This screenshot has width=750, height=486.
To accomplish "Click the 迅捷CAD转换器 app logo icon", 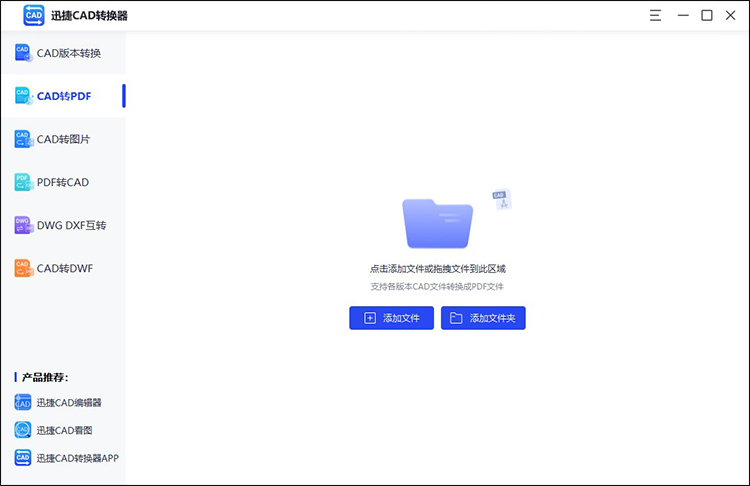I will click(33, 15).
